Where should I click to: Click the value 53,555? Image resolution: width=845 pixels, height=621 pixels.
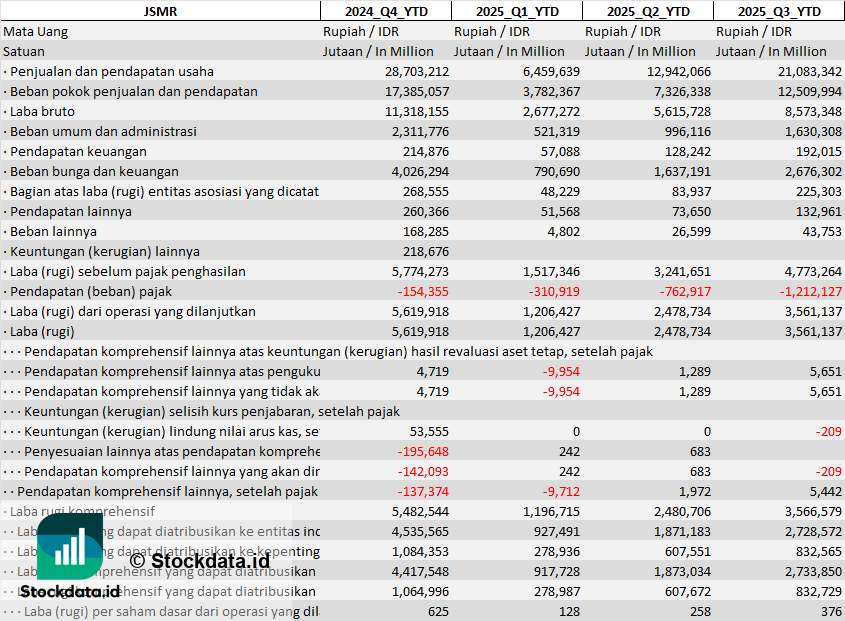[x=429, y=431]
